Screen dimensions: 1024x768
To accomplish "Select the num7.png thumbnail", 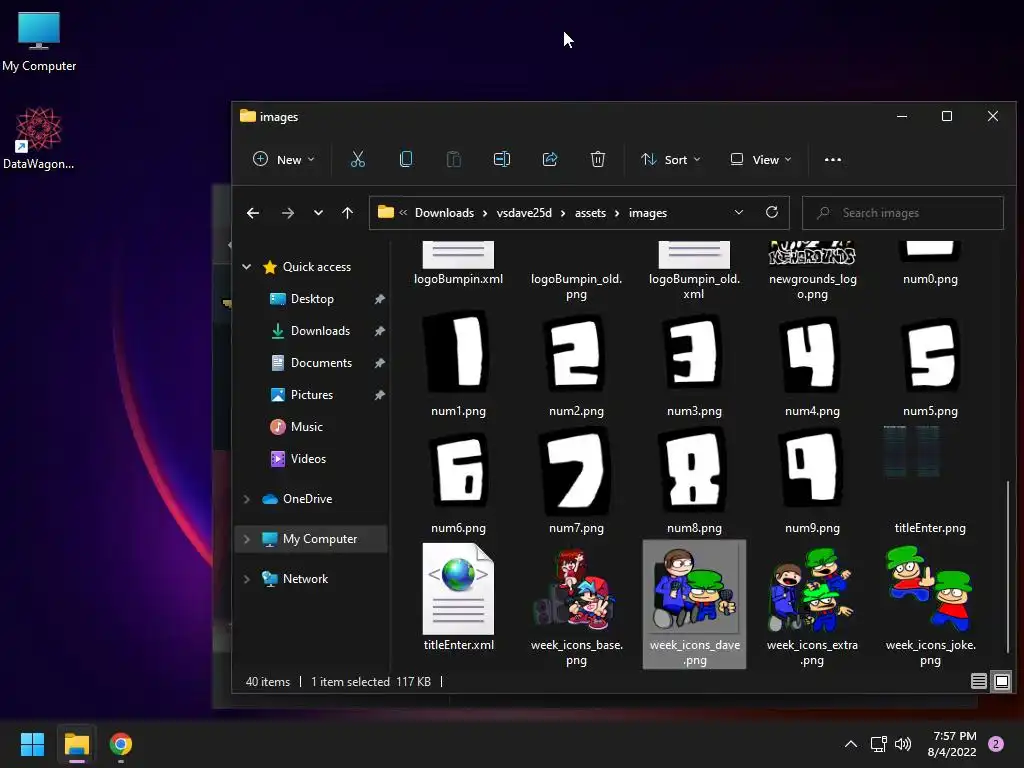I will pos(576,470).
